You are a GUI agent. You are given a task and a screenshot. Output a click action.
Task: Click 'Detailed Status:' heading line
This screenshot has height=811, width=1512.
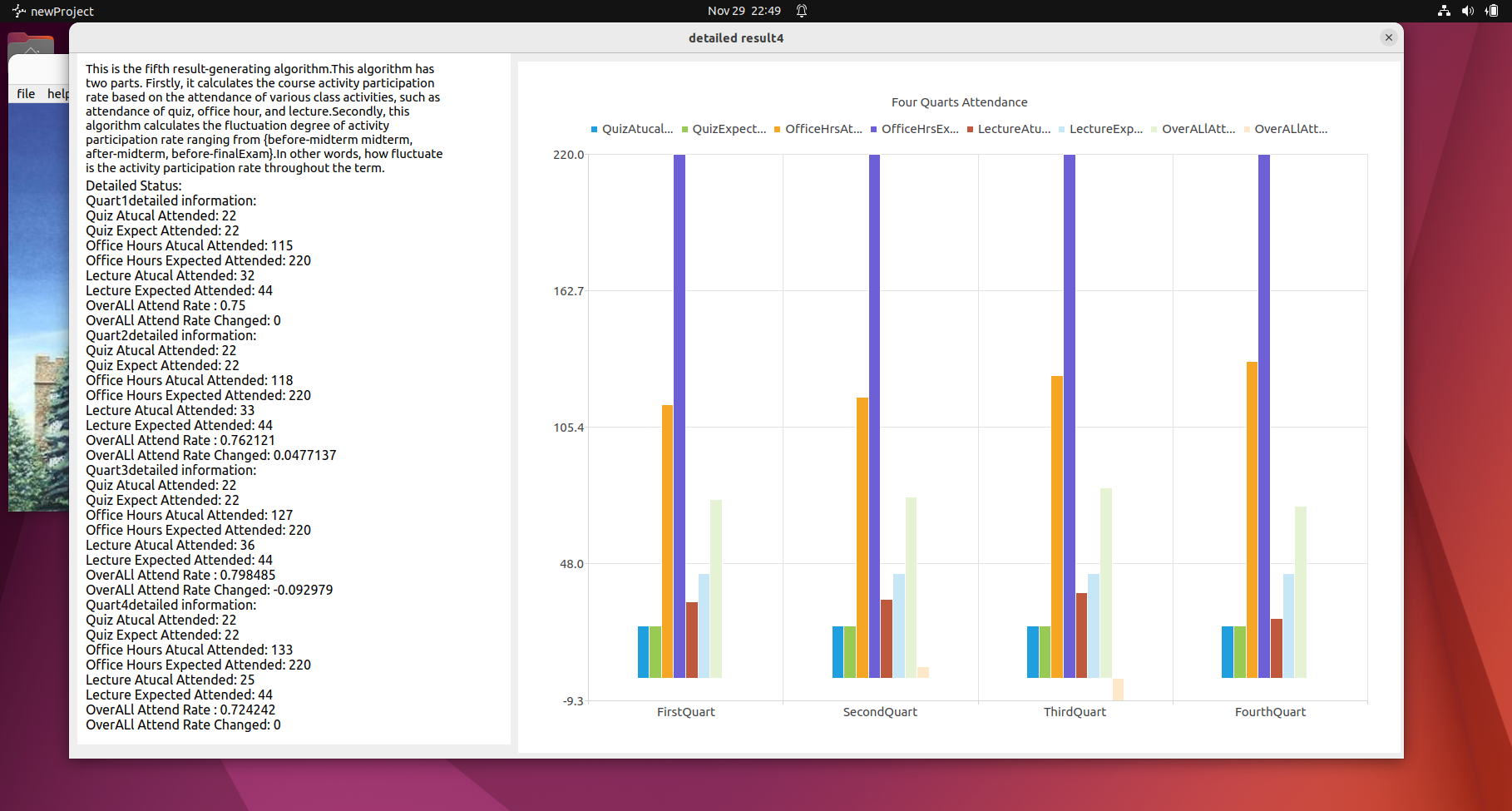(x=134, y=185)
